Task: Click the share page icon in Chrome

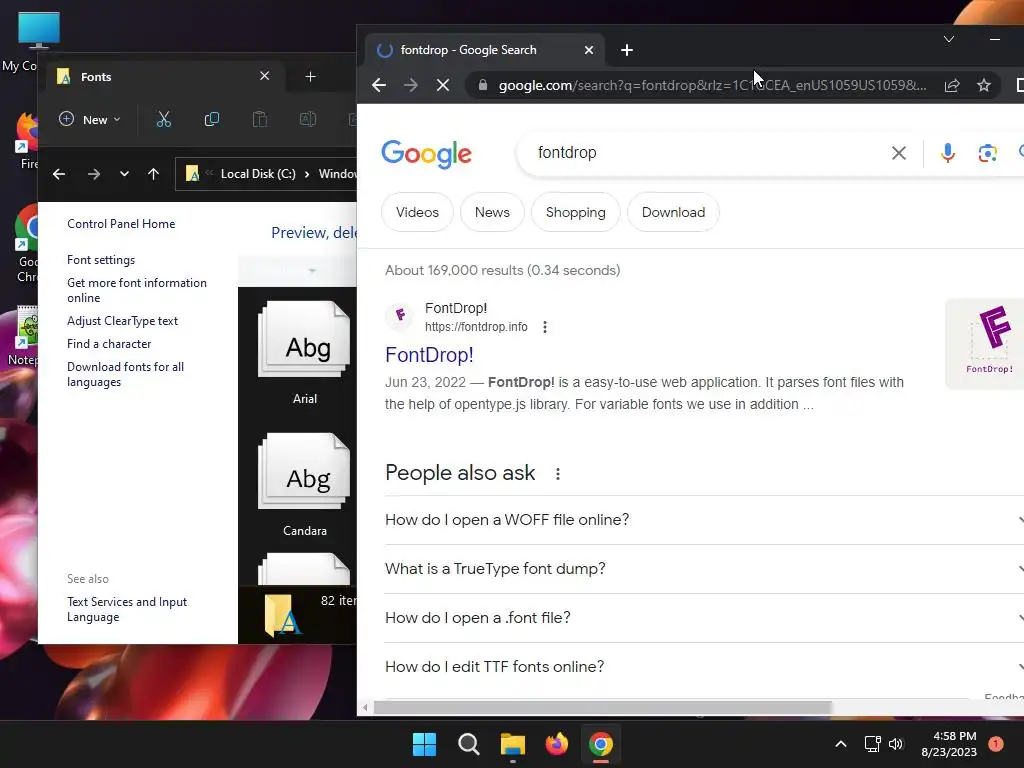Action: pos(952,85)
